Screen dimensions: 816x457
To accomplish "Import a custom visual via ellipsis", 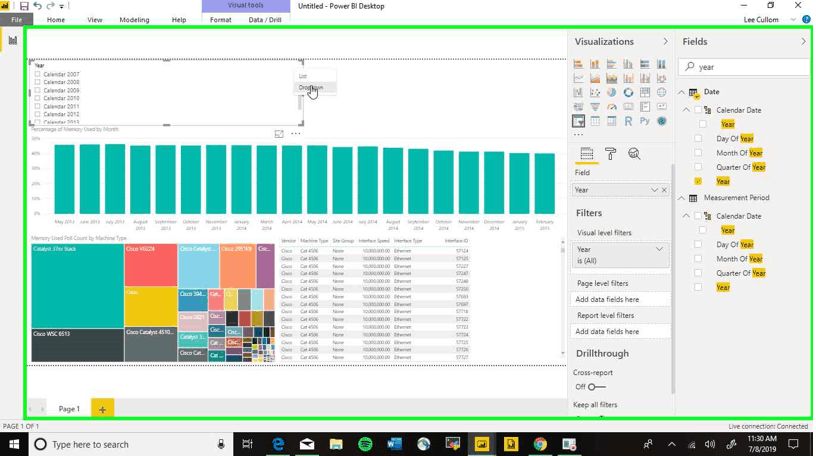I will point(578,135).
